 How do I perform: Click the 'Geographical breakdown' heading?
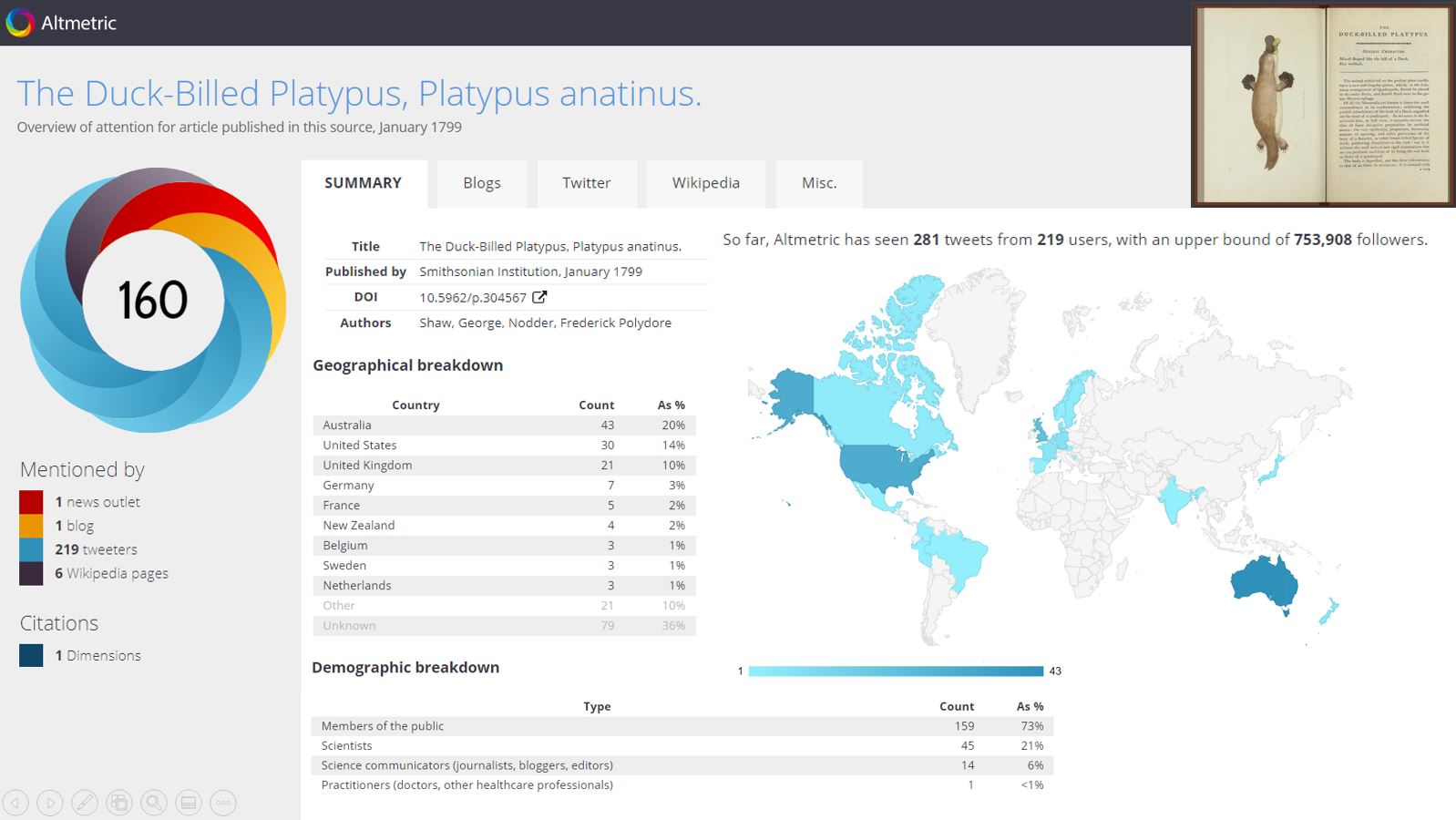(x=408, y=365)
